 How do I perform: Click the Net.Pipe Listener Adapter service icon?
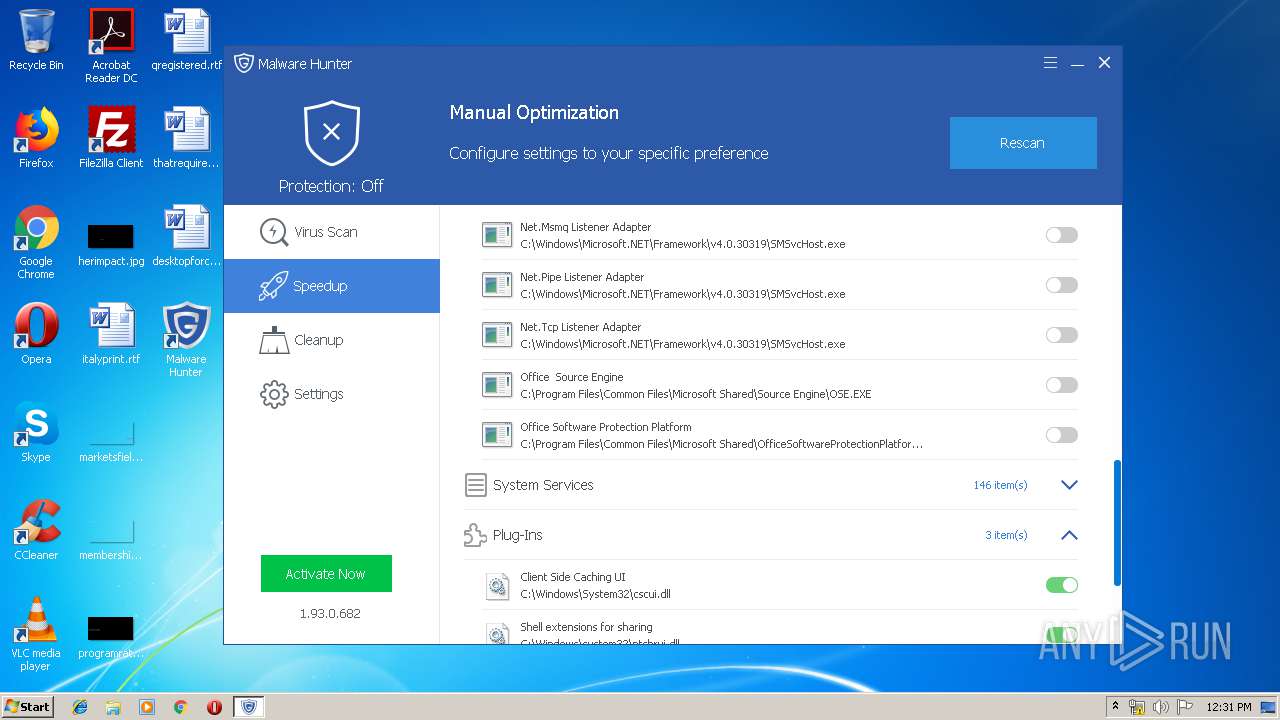tap(497, 285)
